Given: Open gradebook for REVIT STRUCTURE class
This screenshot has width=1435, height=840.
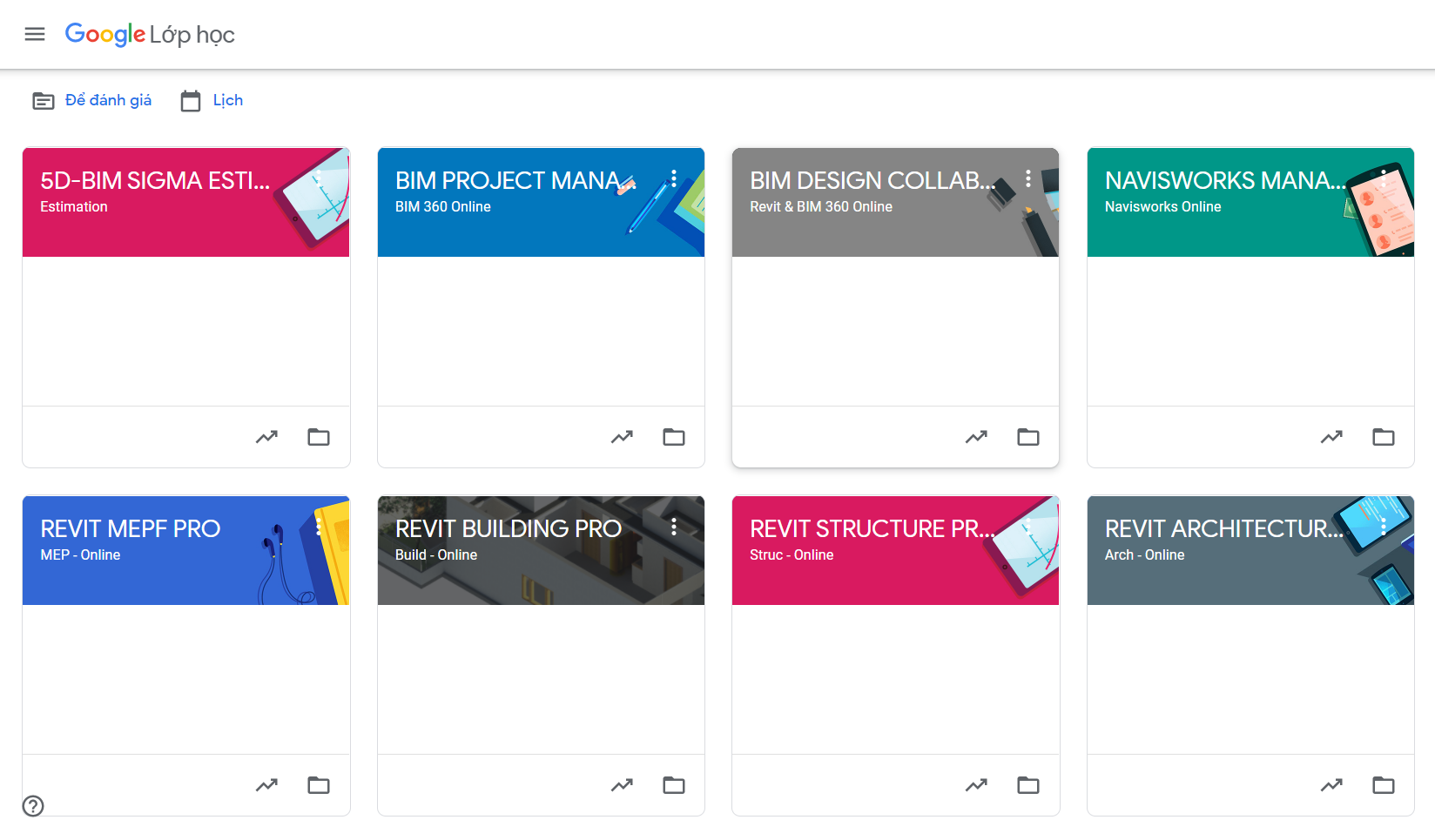Looking at the screenshot, I should 976,785.
